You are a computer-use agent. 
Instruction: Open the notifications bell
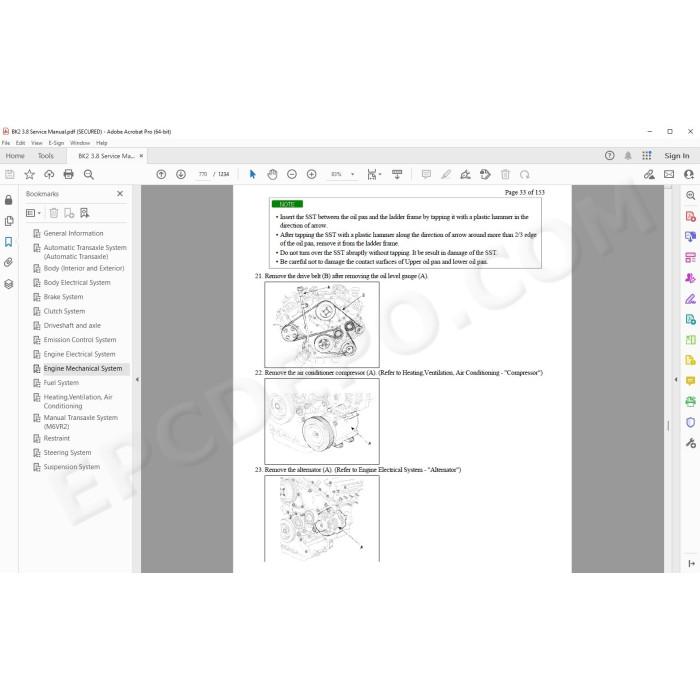click(x=628, y=156)
